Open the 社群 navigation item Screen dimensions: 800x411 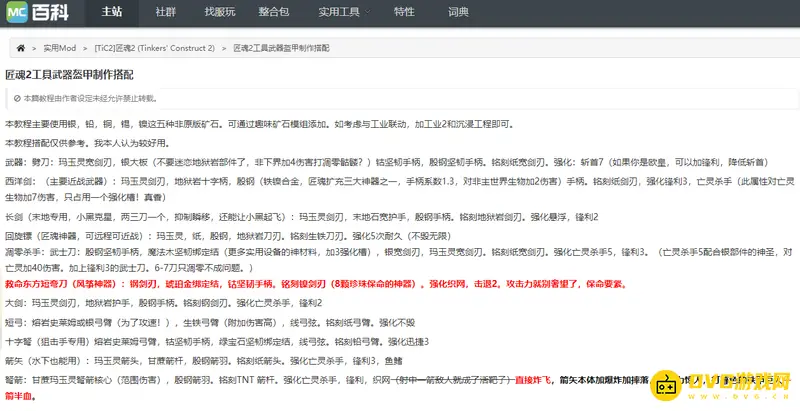(x=166, y=13)
